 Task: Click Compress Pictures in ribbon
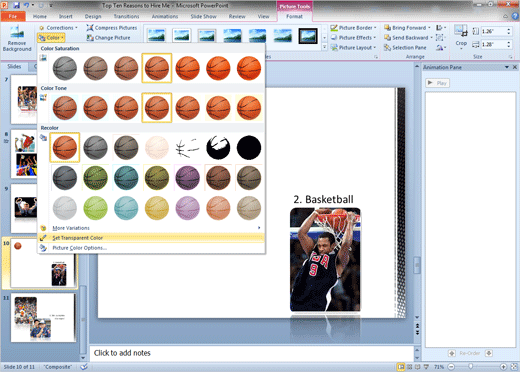click(112, 28)
